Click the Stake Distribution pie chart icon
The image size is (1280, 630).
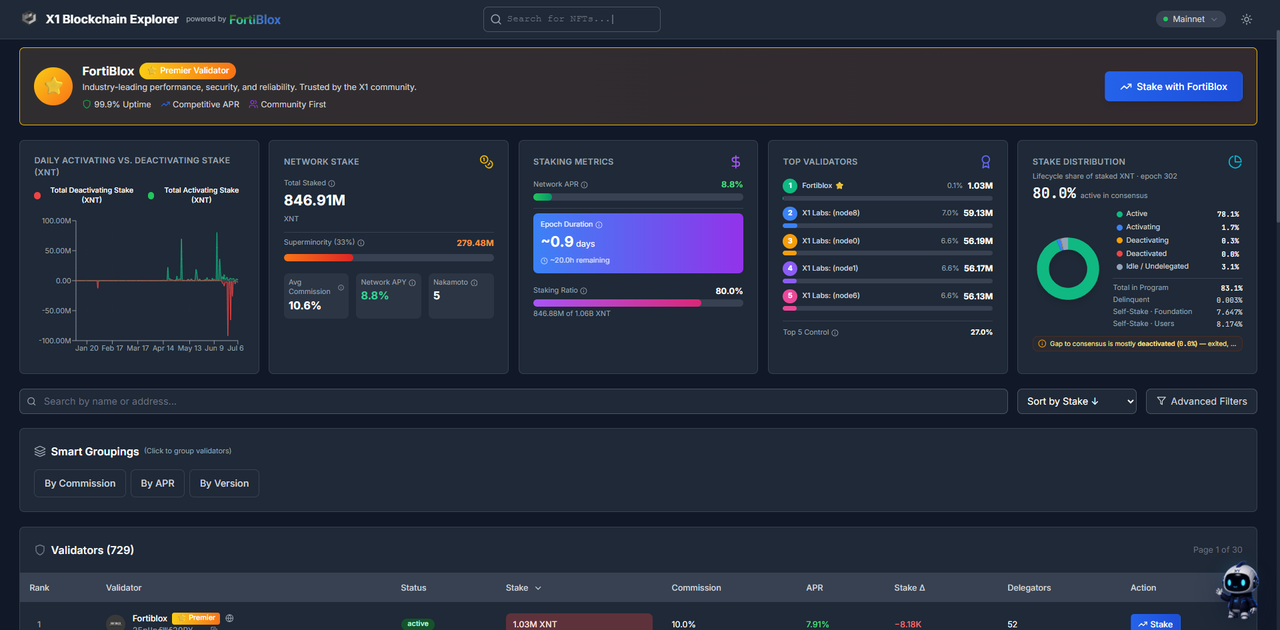tap(1235, 161)
